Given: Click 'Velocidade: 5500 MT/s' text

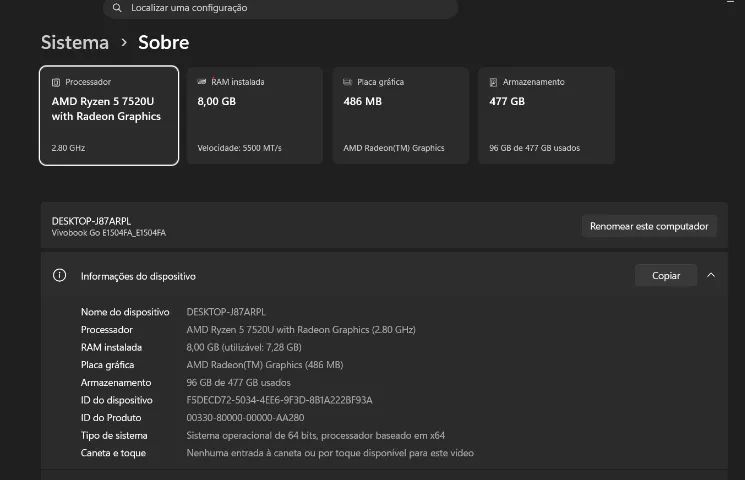Looking at the screenshot, I should click(239, 148).
